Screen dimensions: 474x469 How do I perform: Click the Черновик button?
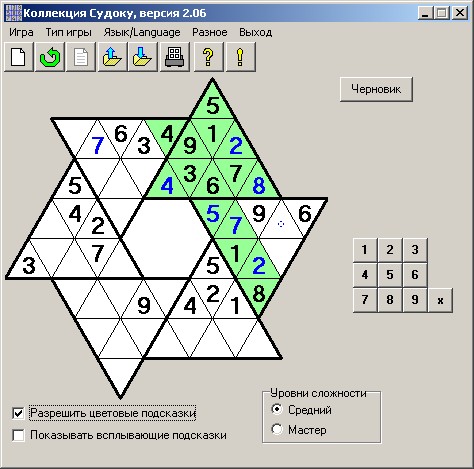[376, 89]
